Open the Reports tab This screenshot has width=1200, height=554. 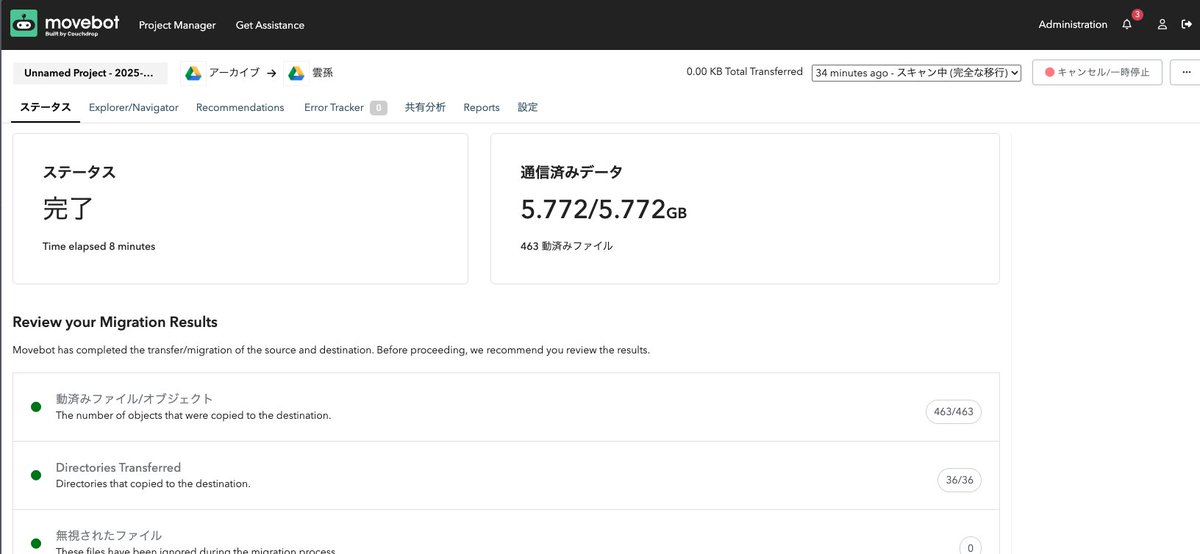click(x=481, y=107)
